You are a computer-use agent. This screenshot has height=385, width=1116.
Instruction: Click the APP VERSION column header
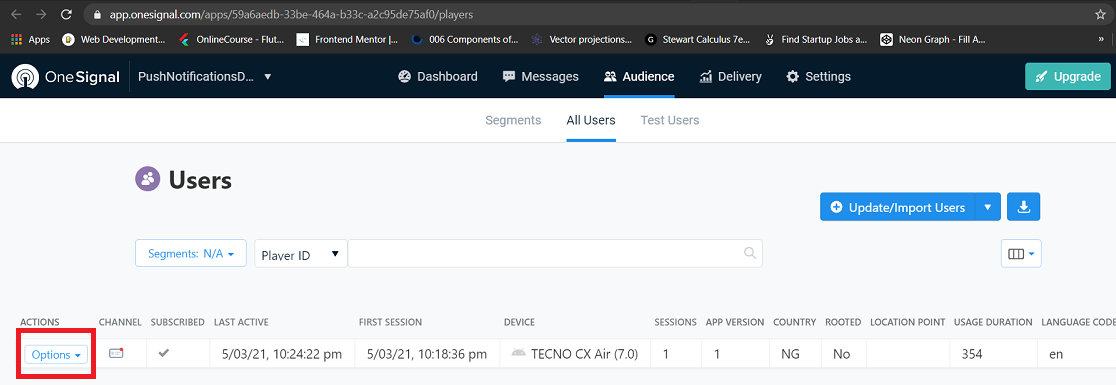click(735, 322)
